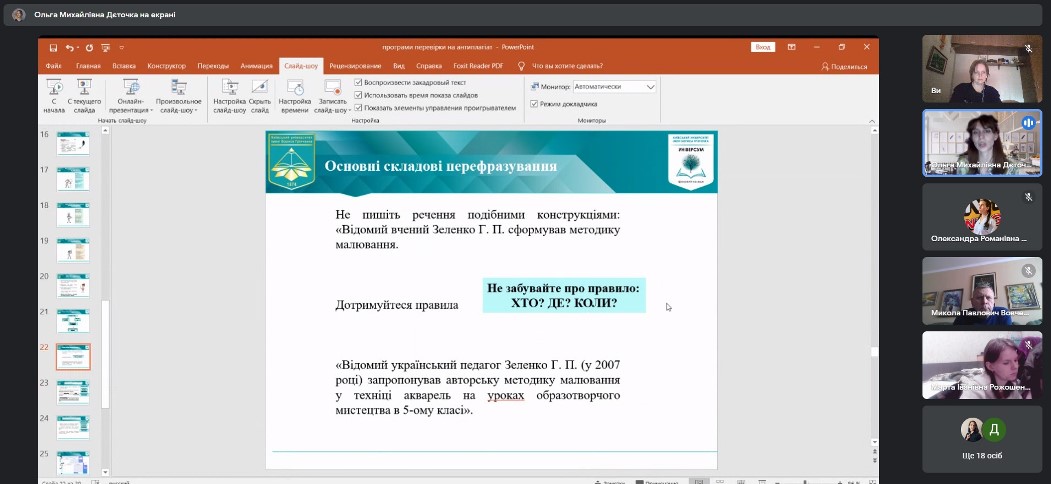Click the thumbnail pane scrollbar handle
This screenshot has width=1051, height=484.
point(105,354)
